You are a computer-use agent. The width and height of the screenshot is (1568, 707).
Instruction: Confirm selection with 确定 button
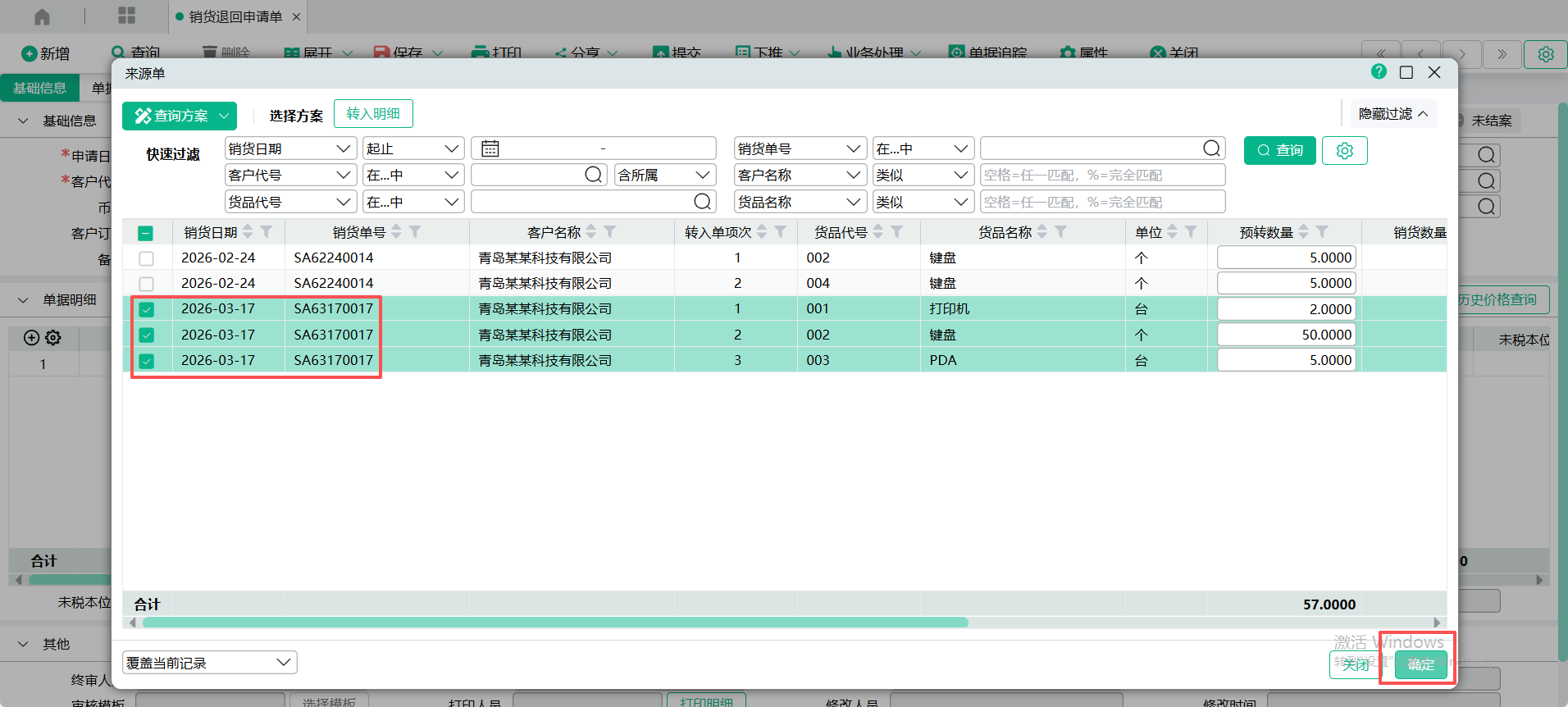click(x=1420, y=664)
